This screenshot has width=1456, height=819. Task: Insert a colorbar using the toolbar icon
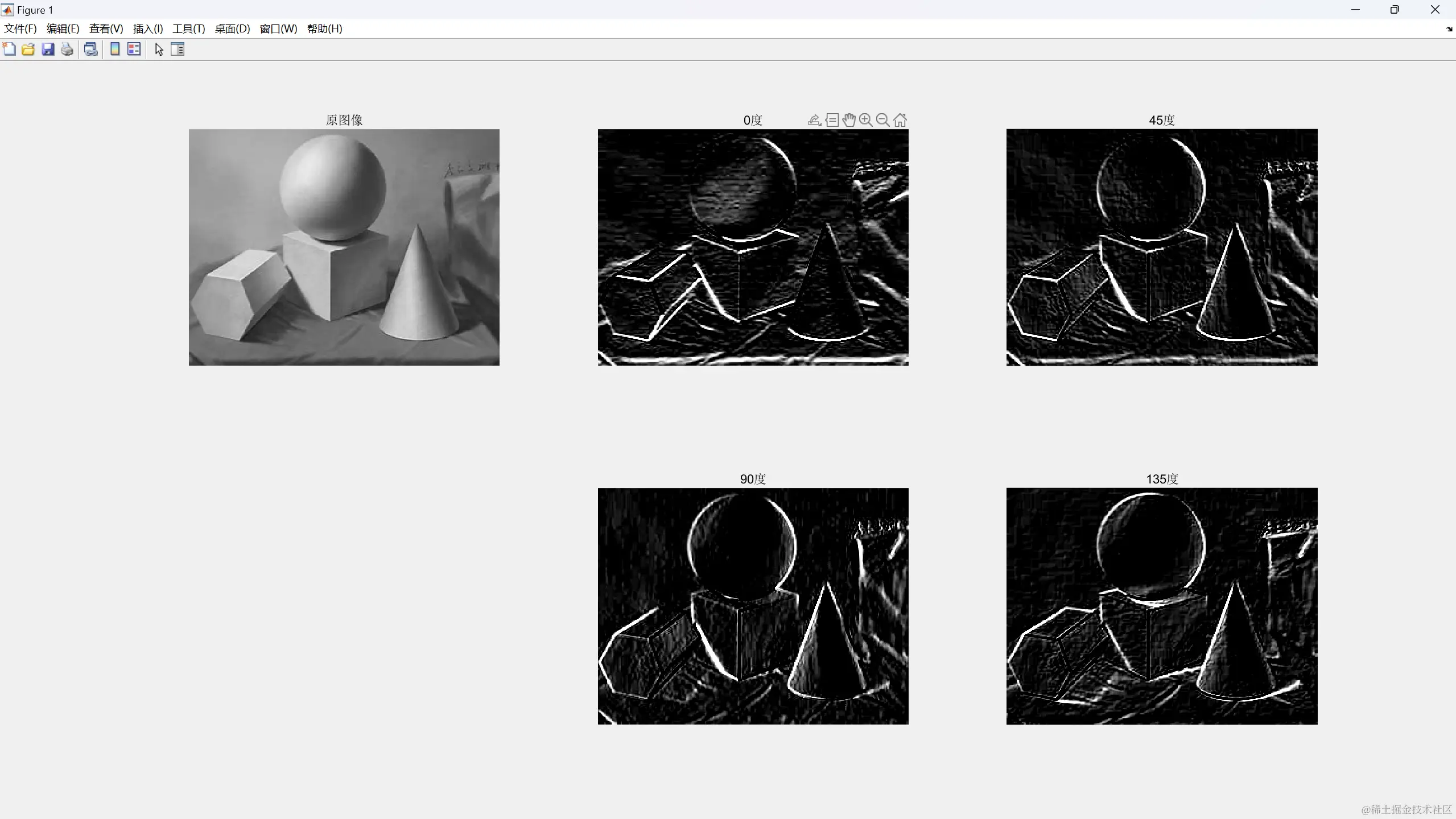(115, 49)
